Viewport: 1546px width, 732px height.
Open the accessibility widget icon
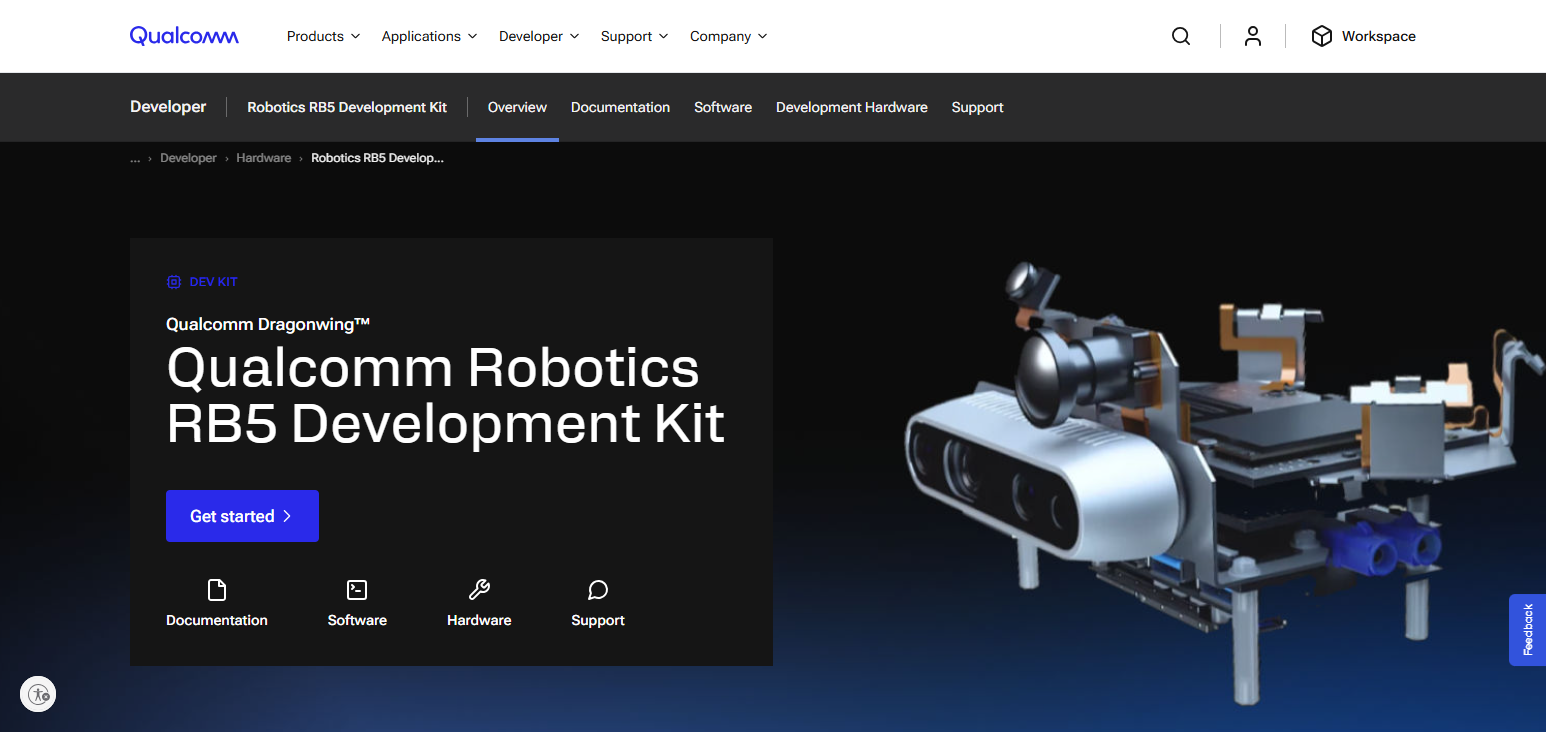(38, 694)
